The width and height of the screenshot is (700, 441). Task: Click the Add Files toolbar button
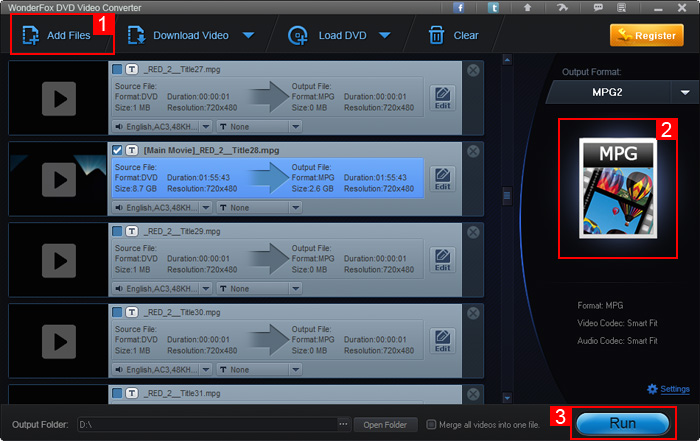click(x=57, y=36)
